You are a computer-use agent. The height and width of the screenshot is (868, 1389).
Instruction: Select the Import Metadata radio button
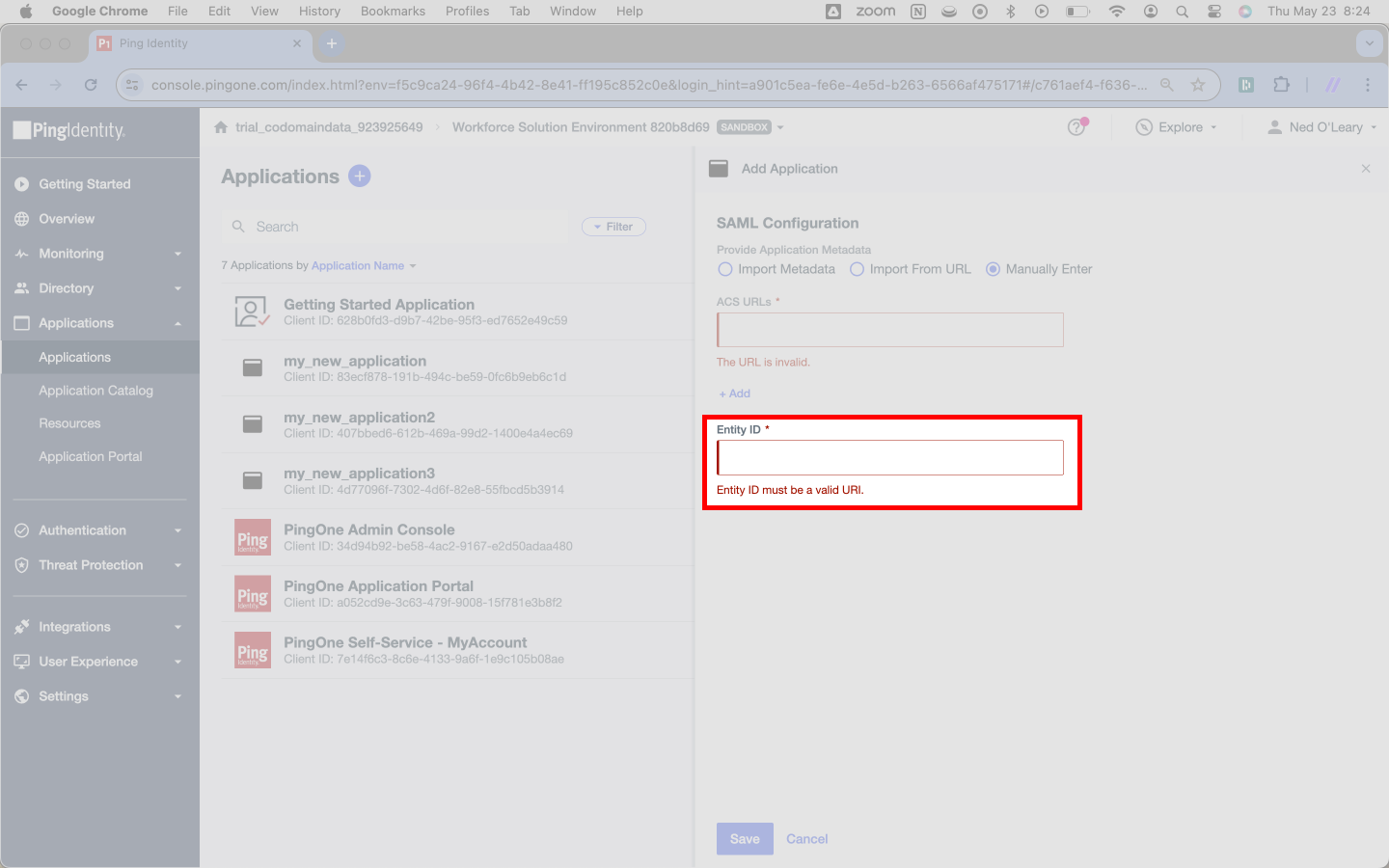click(725, 269)
